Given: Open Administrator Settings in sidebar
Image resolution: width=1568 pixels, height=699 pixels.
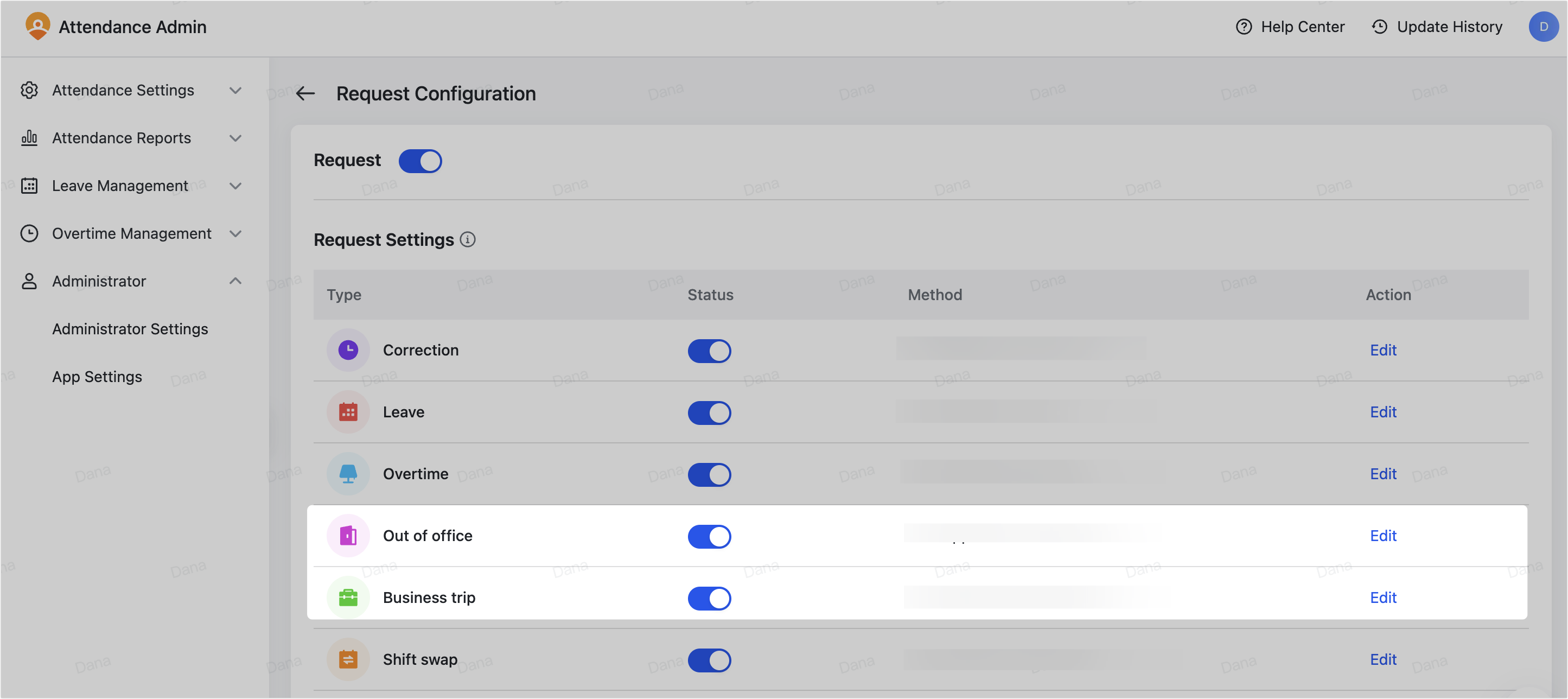Looking at the screenshot, I should [x=130, y=329].
